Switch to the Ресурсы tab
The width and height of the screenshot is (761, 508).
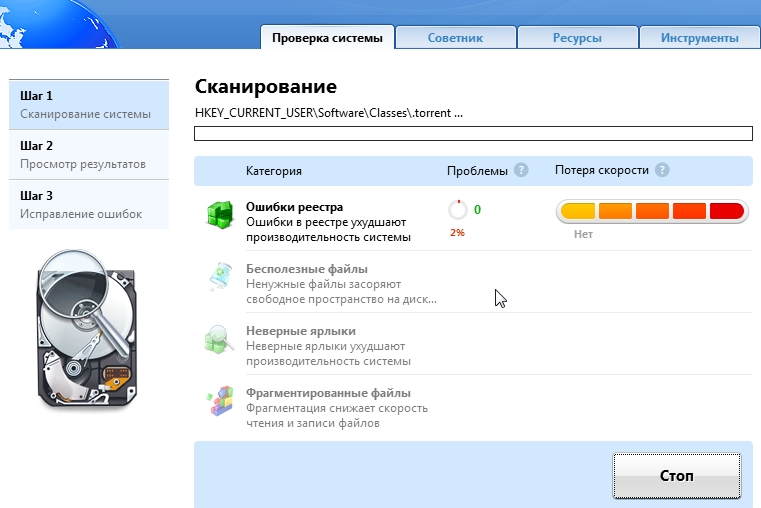577,38
